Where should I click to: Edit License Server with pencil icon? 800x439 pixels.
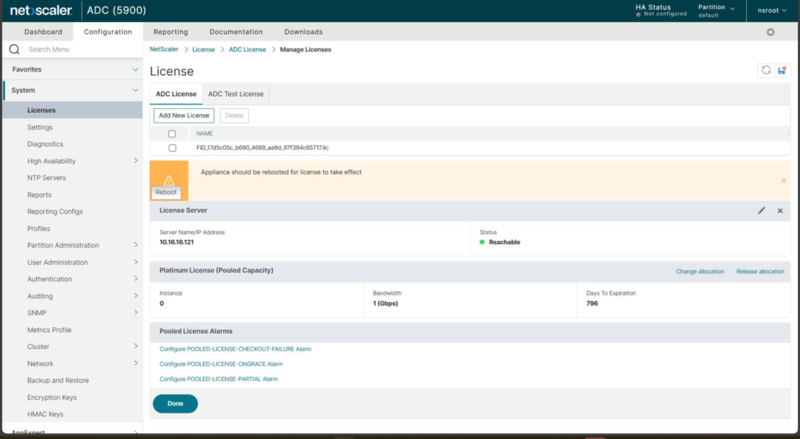click(x=761, y=210)
